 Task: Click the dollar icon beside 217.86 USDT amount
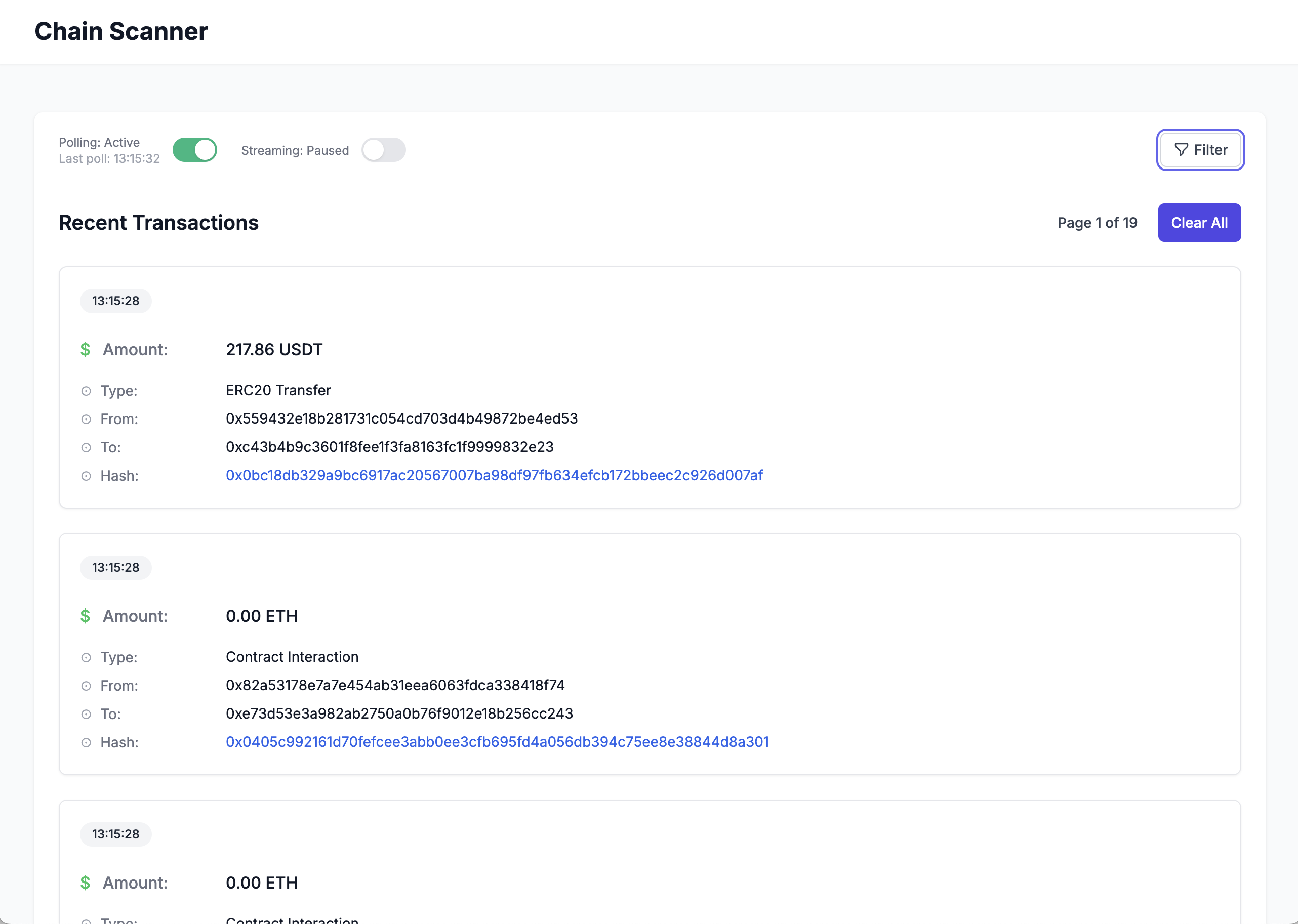click(86, 349)
